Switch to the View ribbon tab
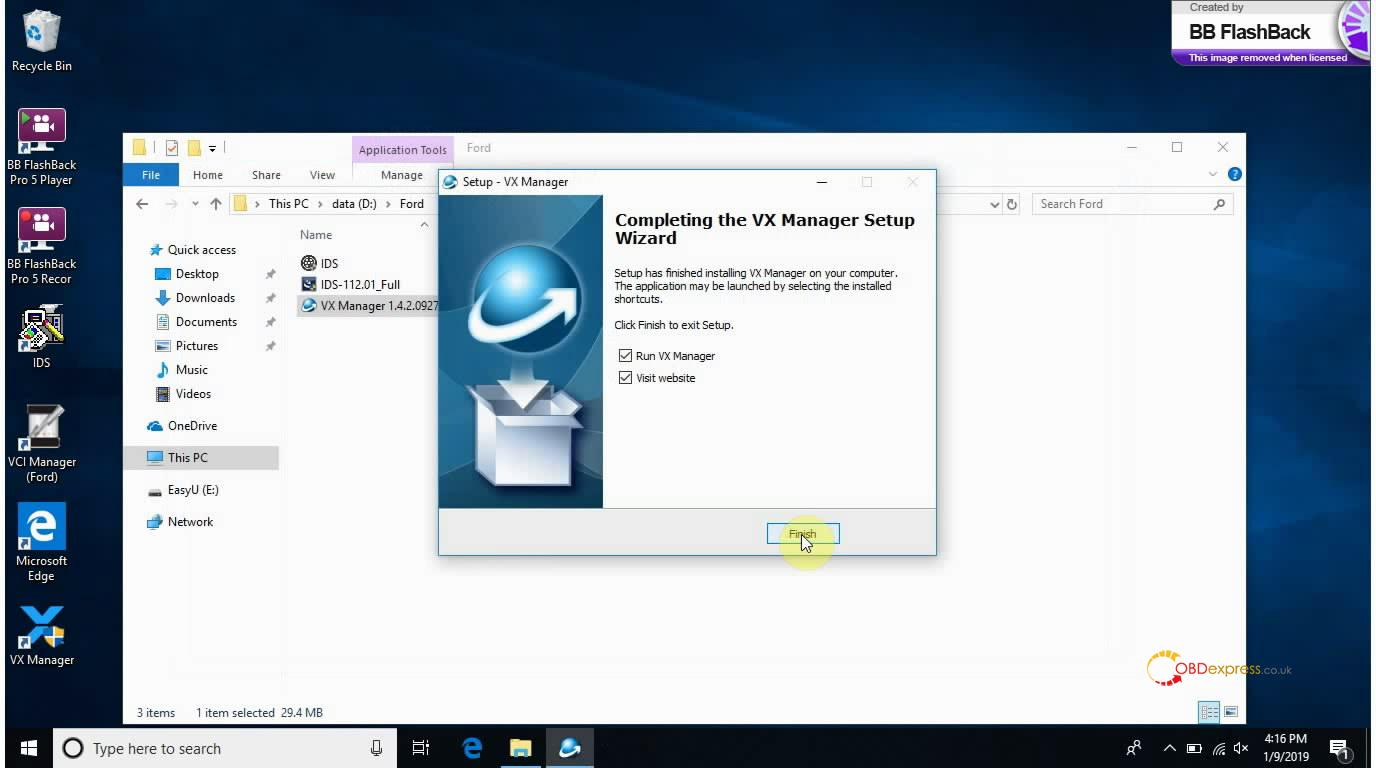1376x768 pixels. pos(322,175)
